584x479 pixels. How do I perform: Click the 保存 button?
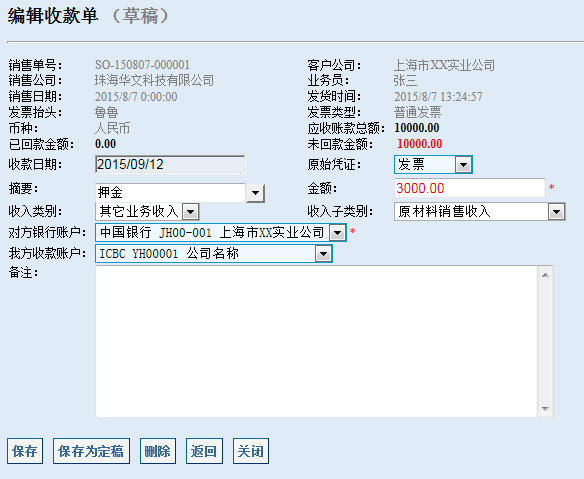(x=25, y=451)
